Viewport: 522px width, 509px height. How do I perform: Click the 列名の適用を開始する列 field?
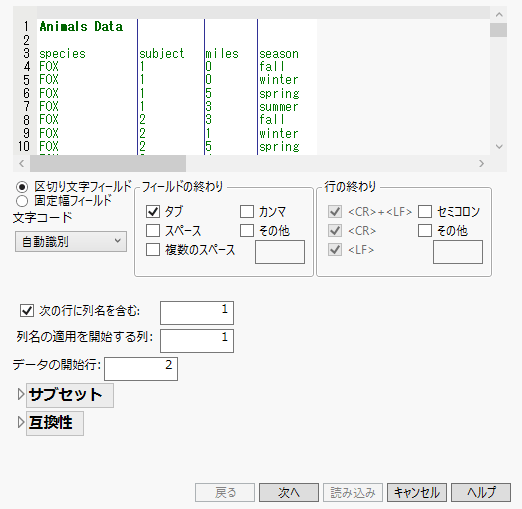pyautogui.click(x=197, y=341)
